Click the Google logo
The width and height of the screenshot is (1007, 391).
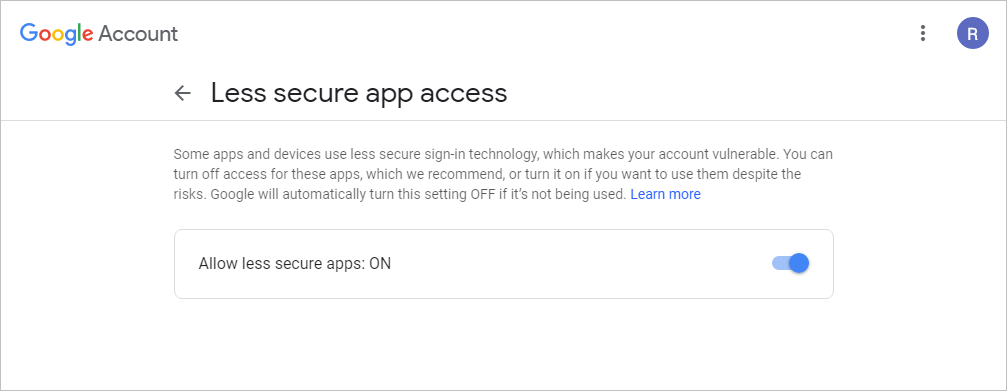pyautogui.click(x=57, y=33)
